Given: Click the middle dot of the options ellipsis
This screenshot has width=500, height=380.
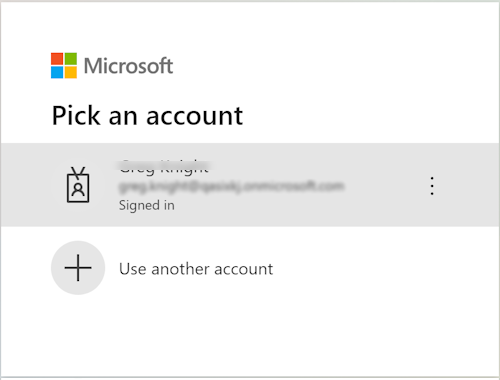Looking at the screenshot, I should 432,186.
